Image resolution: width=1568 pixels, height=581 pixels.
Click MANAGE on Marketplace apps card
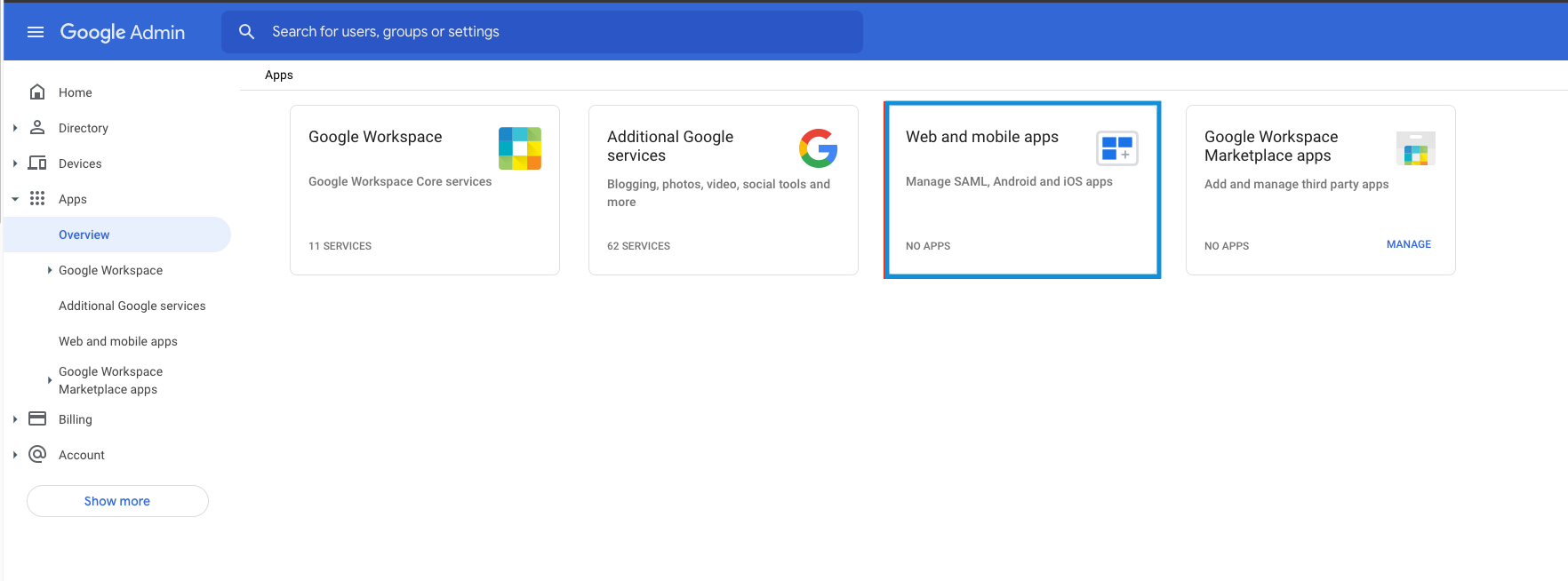[1408, 244]
